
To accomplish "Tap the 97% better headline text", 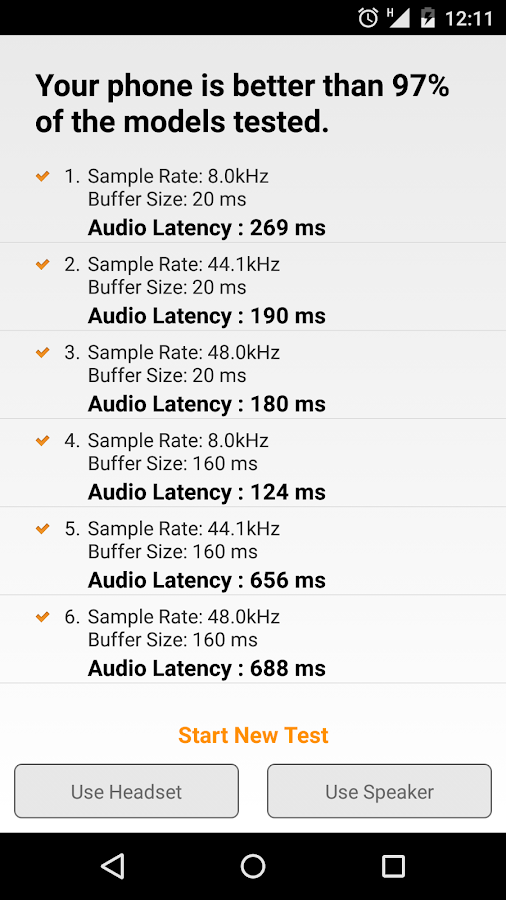I will coord(242,104).
